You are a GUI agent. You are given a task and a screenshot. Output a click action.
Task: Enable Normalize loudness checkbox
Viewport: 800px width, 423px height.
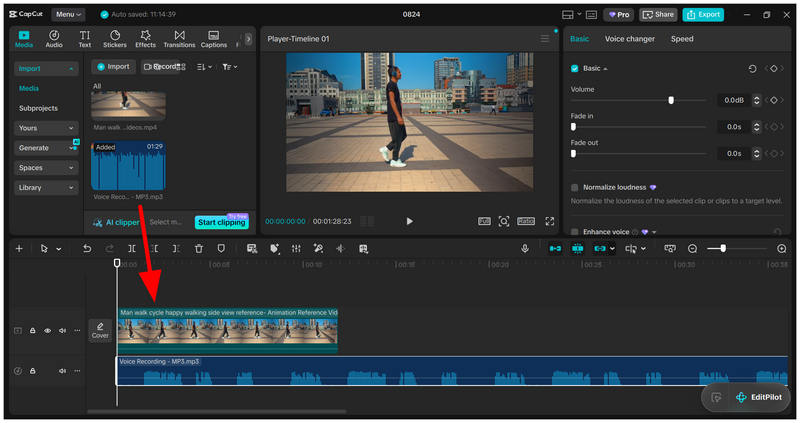[x=574, y=187]
